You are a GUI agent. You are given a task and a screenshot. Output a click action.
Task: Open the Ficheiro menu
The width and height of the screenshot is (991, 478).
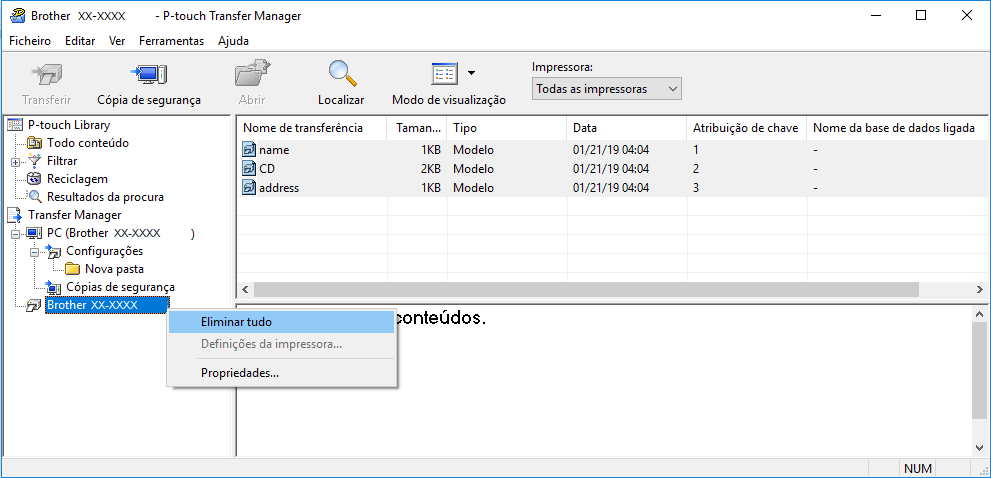click(30, 41)
